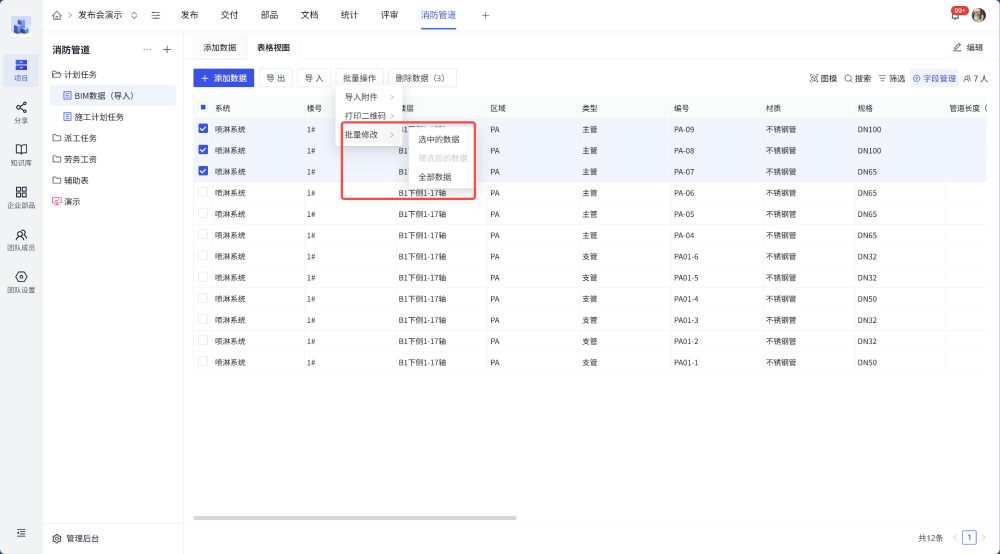
Task: Click the plus icon beside 消防管道 title
Action: coord(167,49)
